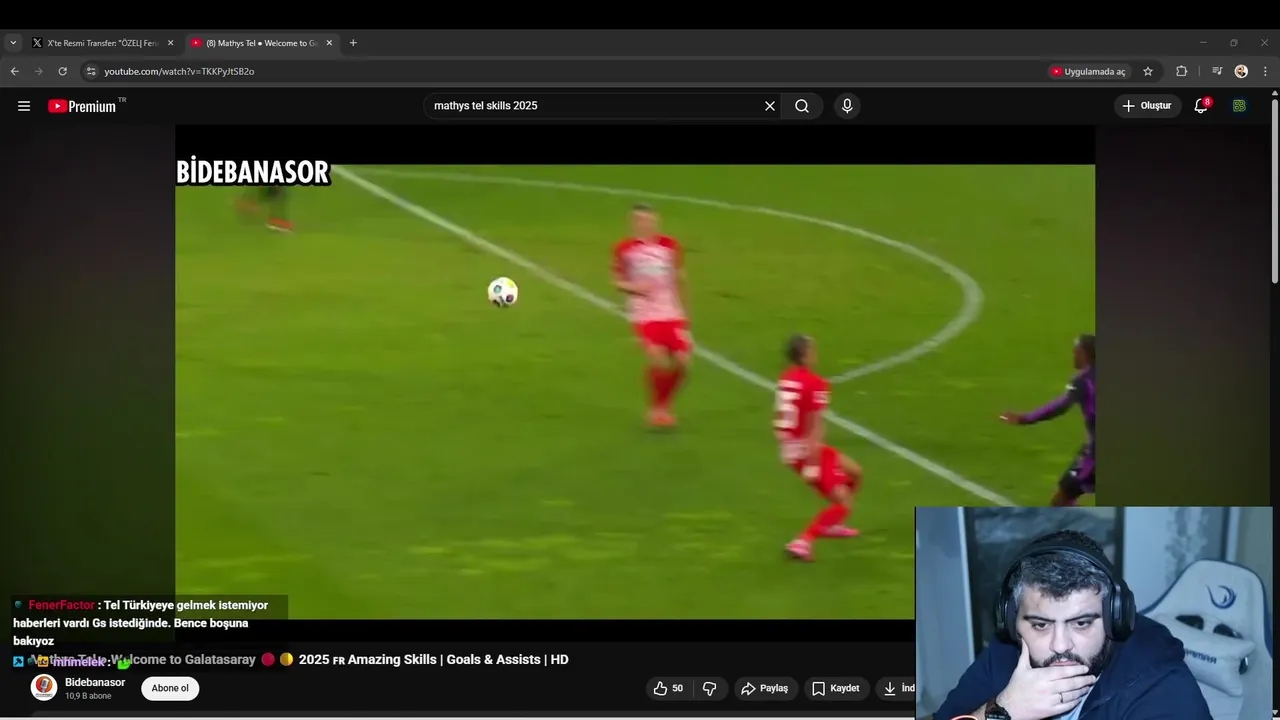Run search with magnifying glass button
1280x720 pixels.
pos(802,106)
